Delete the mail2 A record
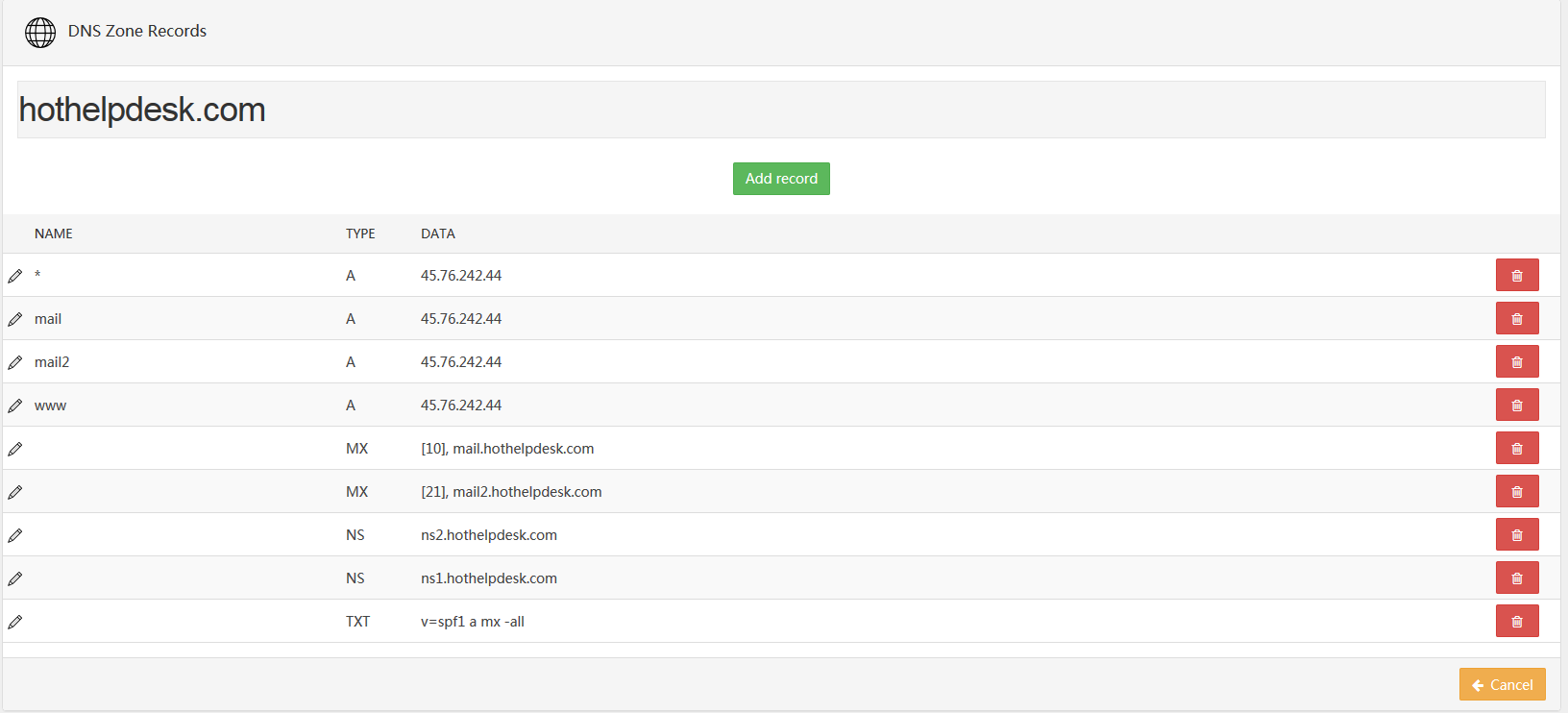 [x=1517, y=361]
